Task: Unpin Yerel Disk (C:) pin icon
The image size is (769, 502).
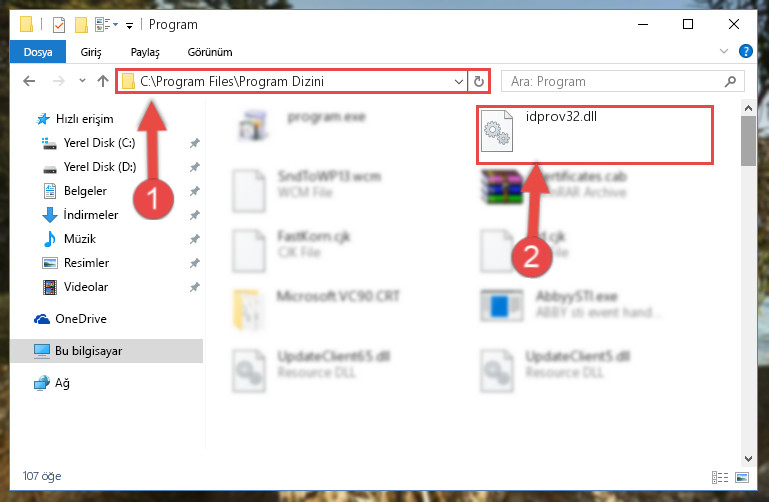Action: [x=195, y=143]
